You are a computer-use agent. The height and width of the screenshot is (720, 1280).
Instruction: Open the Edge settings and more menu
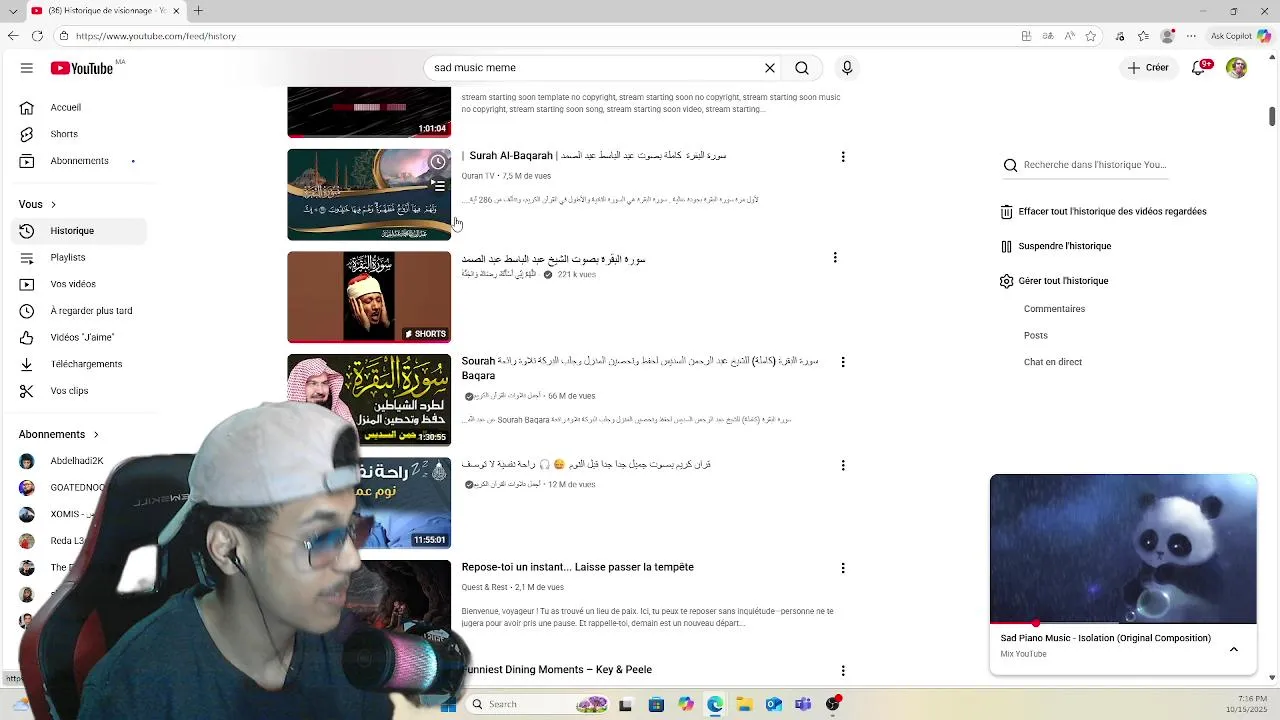click(1190, 36)
